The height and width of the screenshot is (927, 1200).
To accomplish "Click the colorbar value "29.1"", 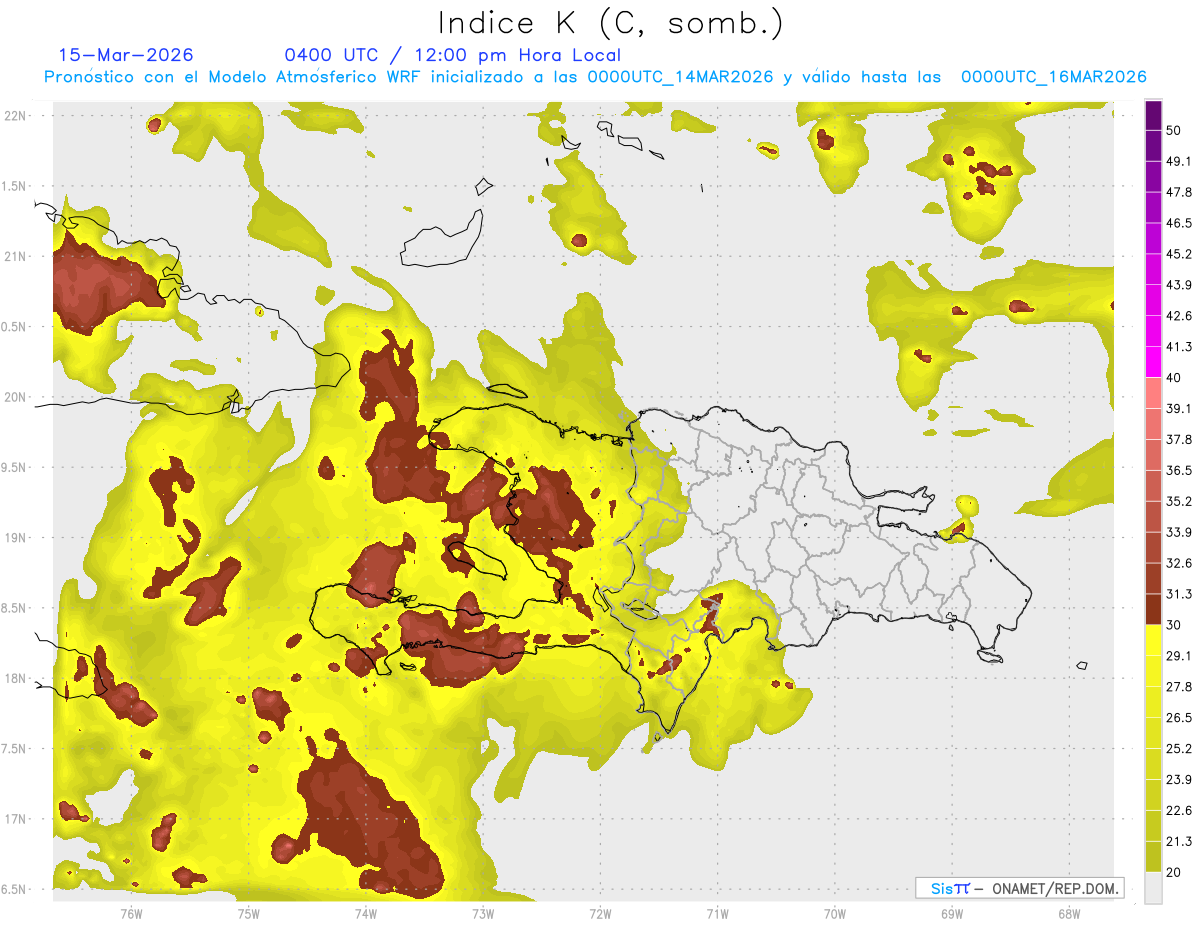I will pos(1178,656).
